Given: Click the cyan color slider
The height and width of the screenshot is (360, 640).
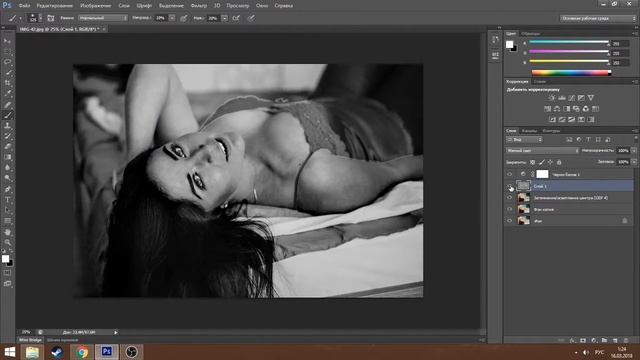Looking at the screenshot, I should 569,42.
